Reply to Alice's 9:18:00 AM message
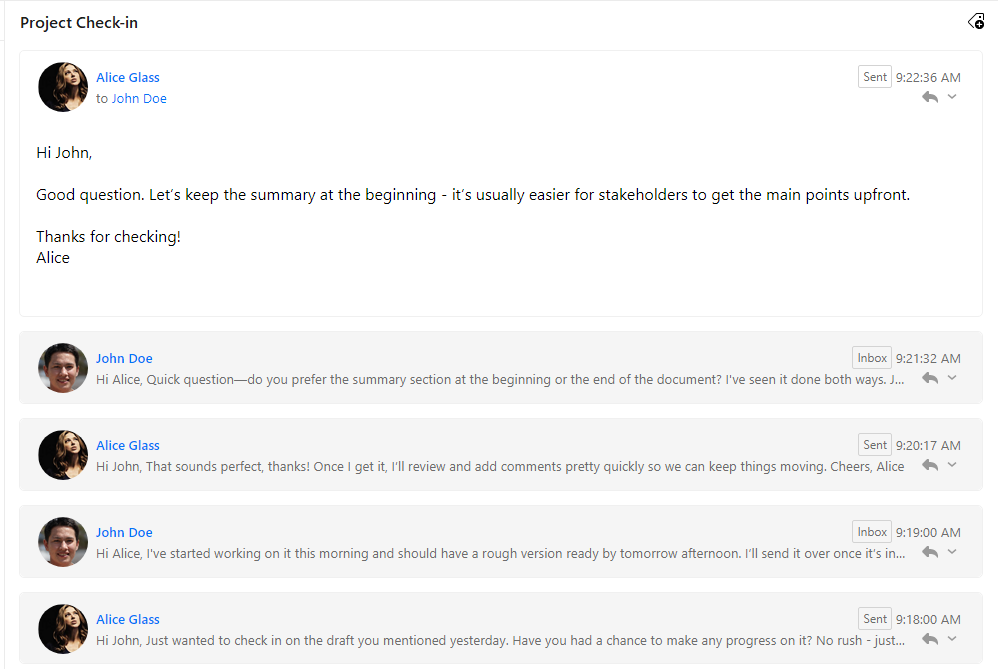This screenshot has width=999, height=669. [x=930, y=639]
